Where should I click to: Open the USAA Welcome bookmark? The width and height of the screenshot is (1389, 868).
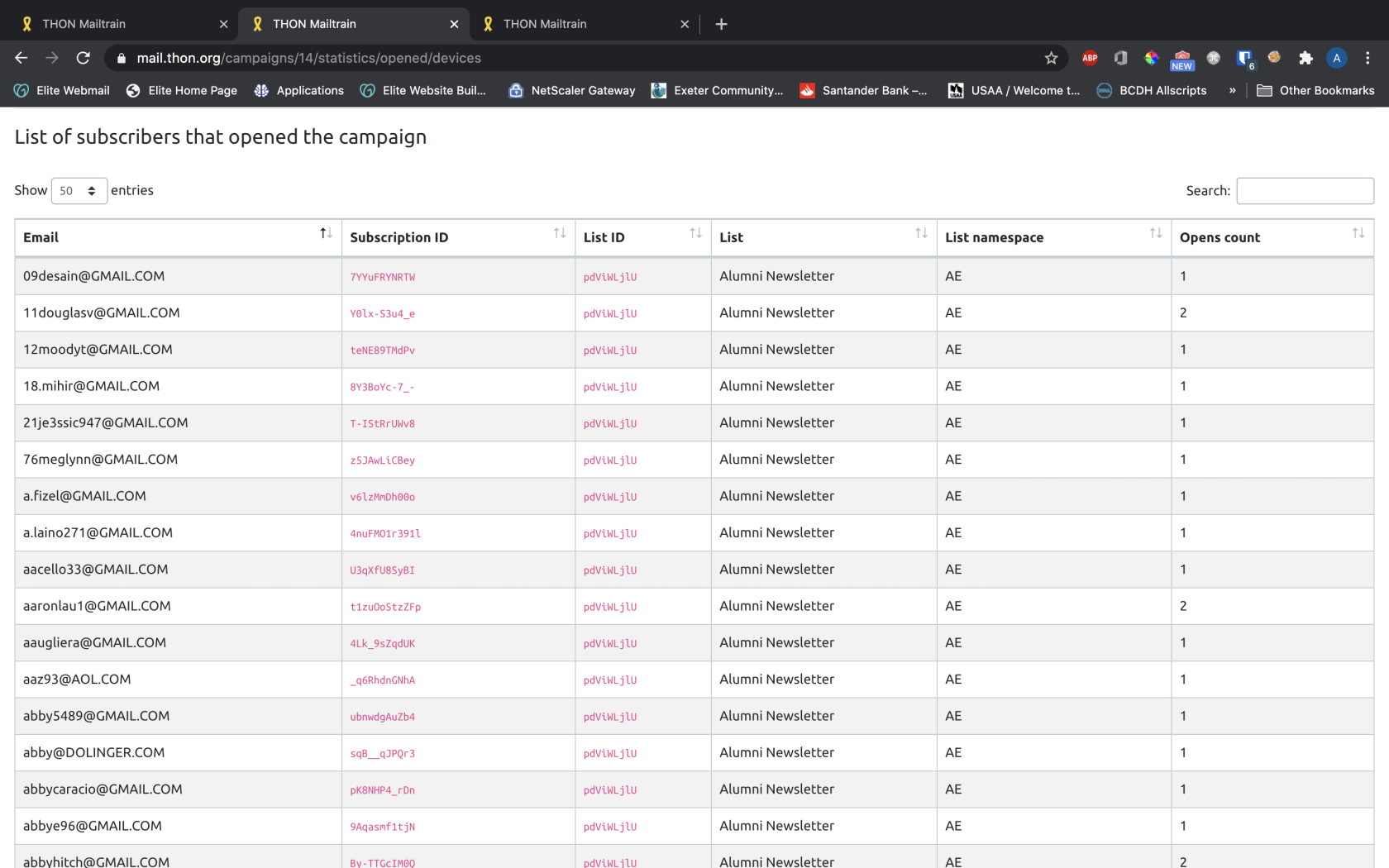coord(1014,90)
